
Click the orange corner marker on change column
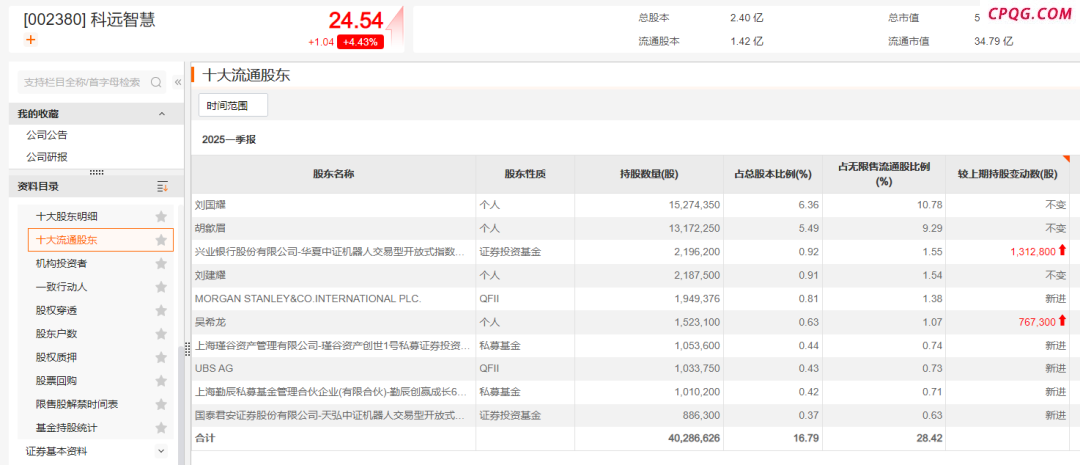pos(1067,158)
